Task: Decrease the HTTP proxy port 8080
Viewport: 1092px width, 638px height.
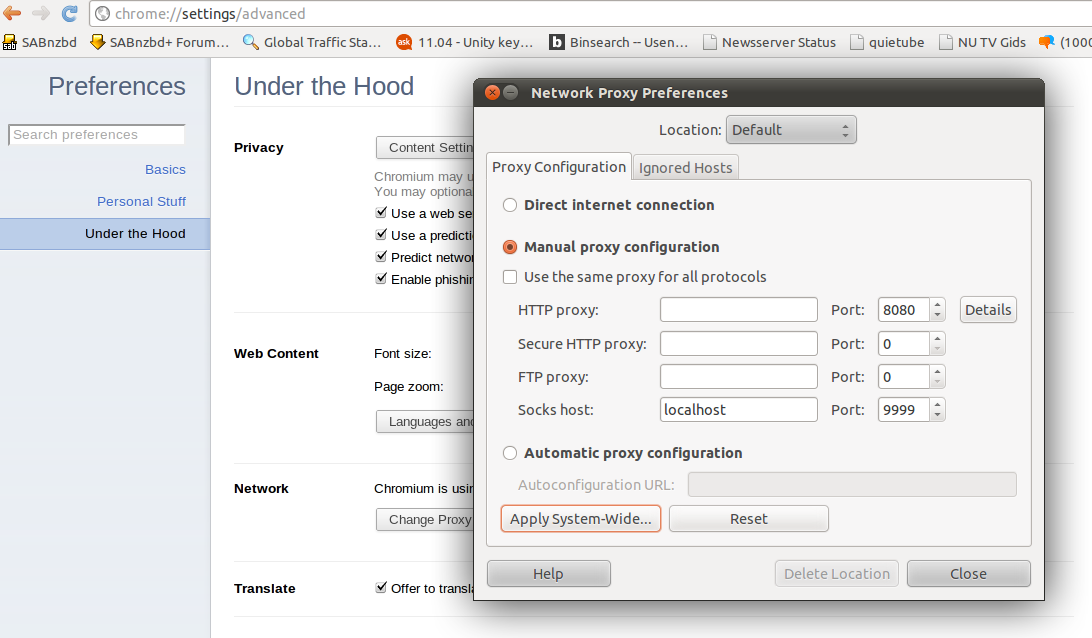Action: coord(937,316)
